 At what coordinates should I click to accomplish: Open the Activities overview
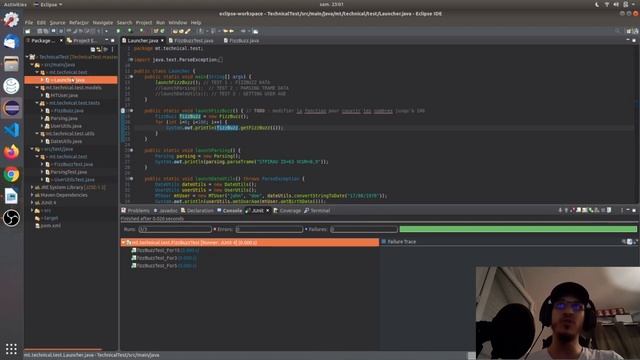(15, 4)
